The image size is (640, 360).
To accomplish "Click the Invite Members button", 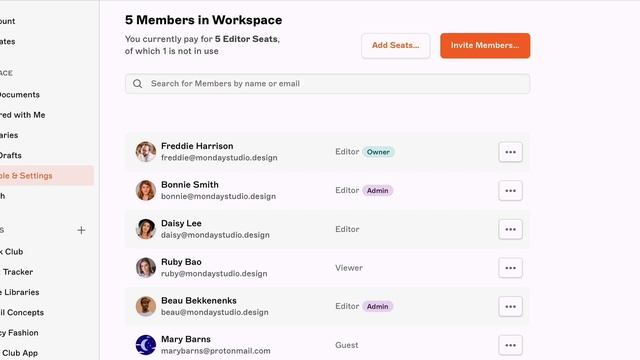I will pos(485,46).
